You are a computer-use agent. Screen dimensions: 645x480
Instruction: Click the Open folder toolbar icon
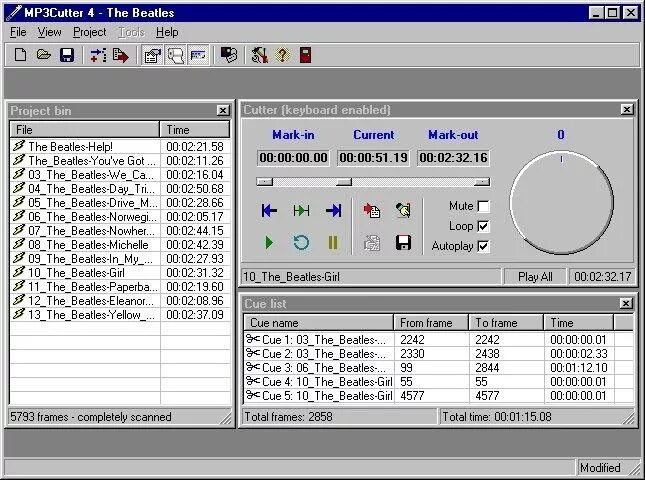44,55
